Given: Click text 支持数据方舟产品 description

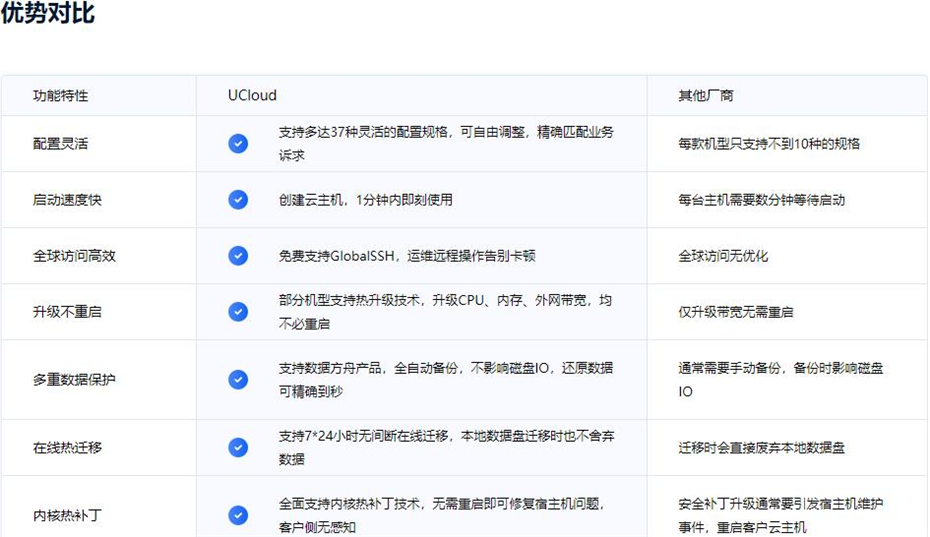Looking at the screenshot, I should (x=445, y=380).
